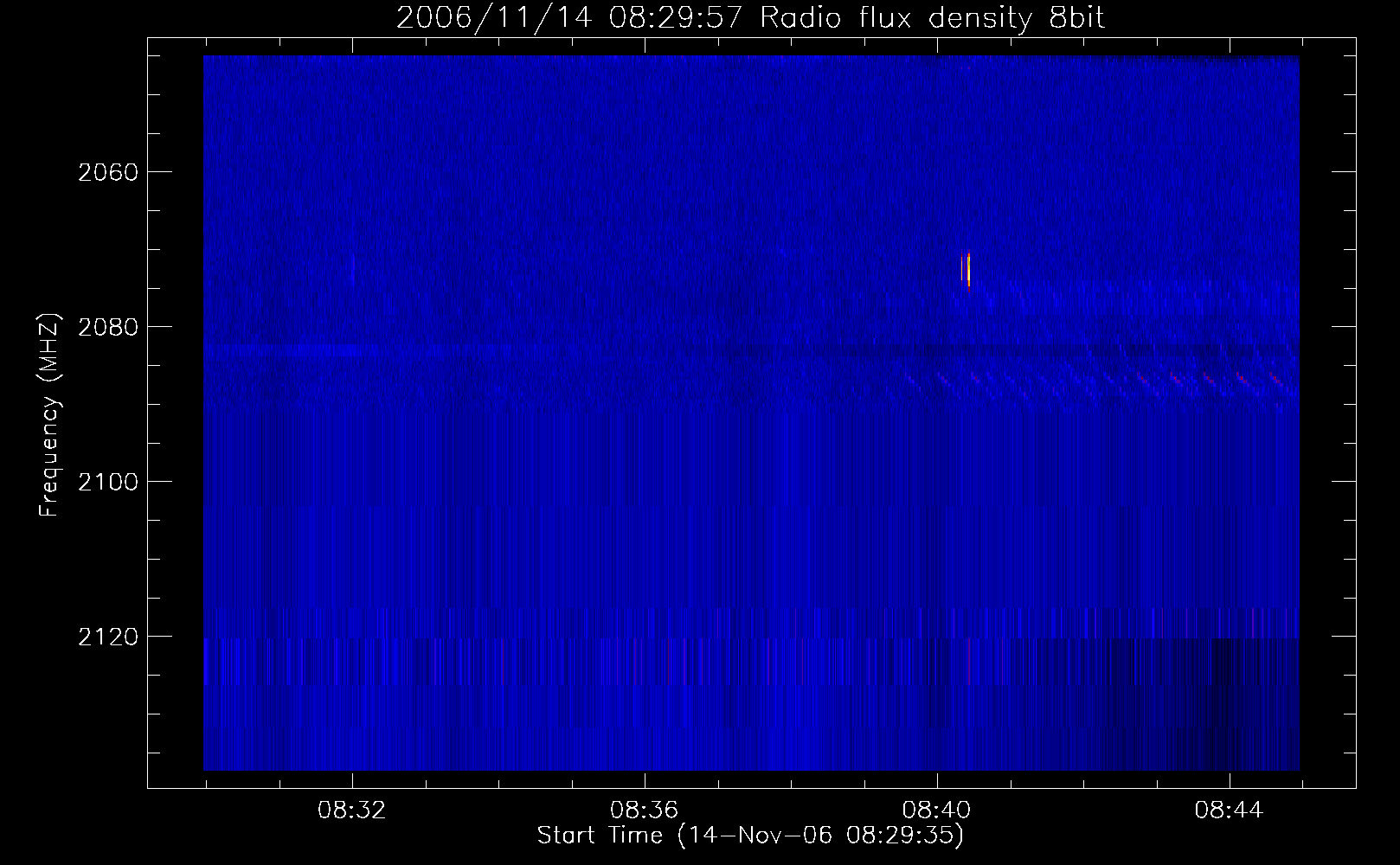Viewport: 1400px width, 865px height.
Task: Click the 2080 frequency tick label
Action: pyautogui.click(x=108, y=327)
